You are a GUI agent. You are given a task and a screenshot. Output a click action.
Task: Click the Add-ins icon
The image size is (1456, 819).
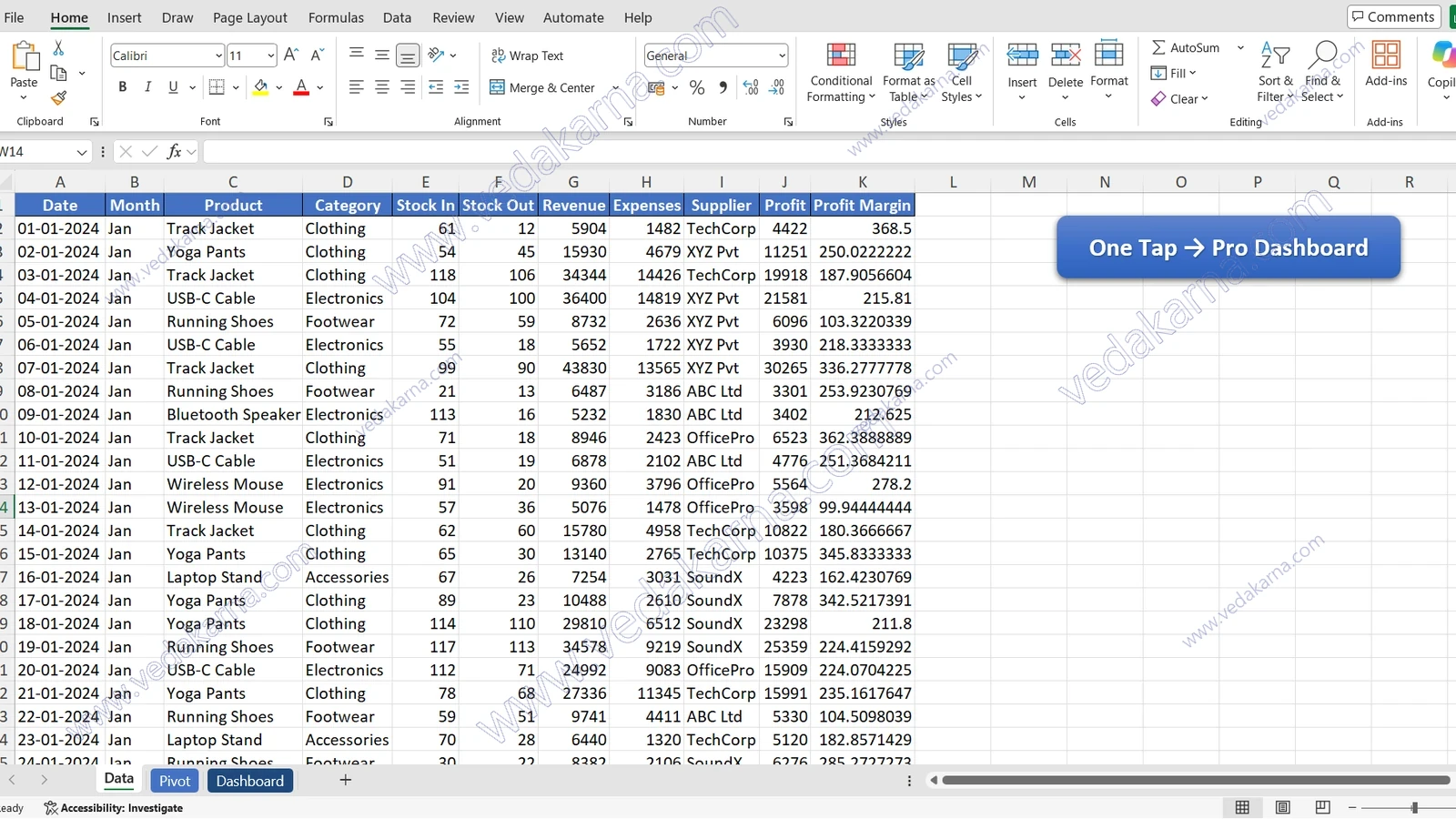1386,56
